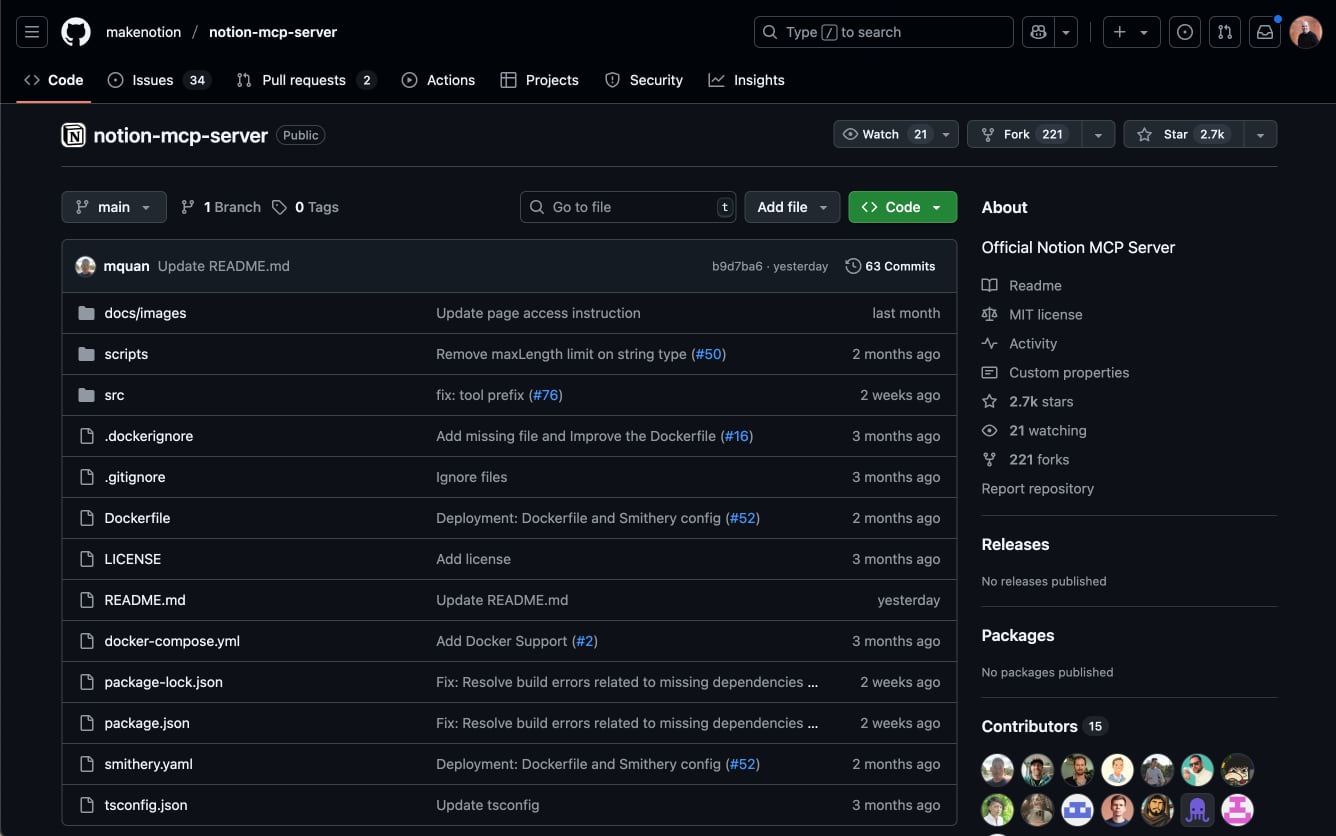The width and height of the screenshot is (1336, 836).
Task: Open the notion-mcp-server breadcrumb link
Action: [273, 32]
